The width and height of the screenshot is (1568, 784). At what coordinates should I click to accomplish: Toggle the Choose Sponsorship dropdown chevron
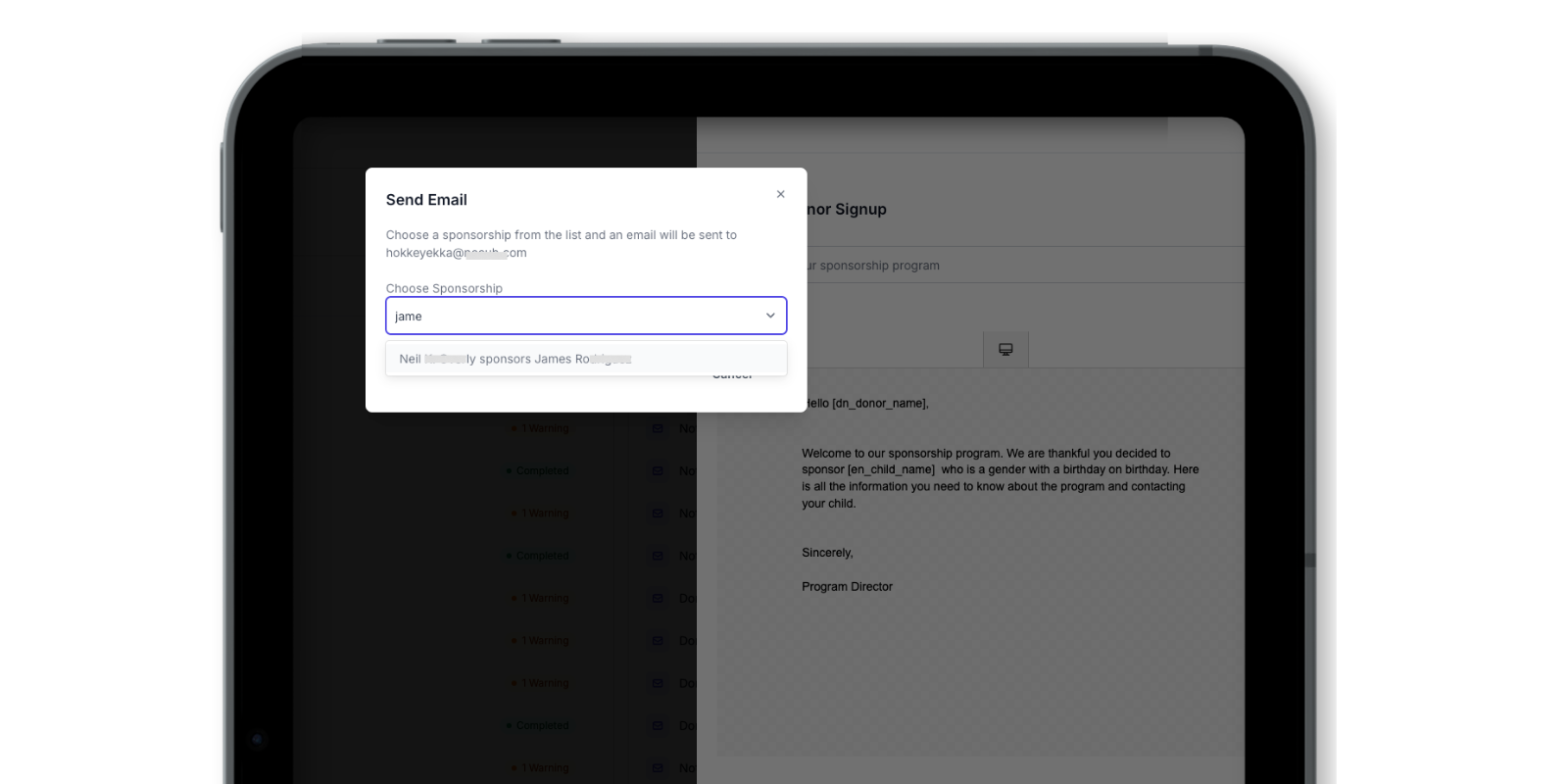coord(770,316)
